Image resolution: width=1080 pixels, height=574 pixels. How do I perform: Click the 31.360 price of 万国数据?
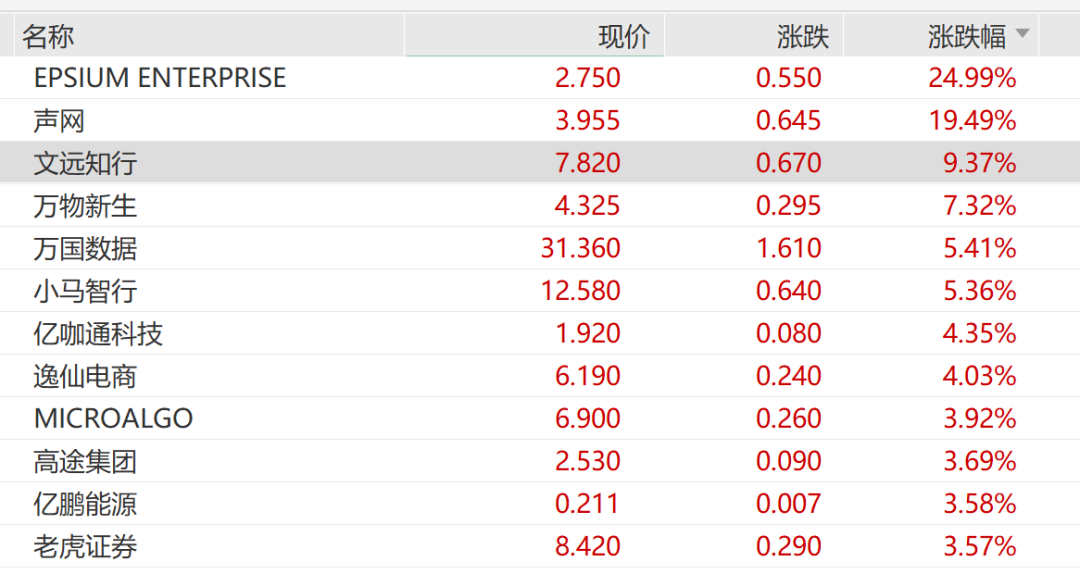click(x=580, y=248)
